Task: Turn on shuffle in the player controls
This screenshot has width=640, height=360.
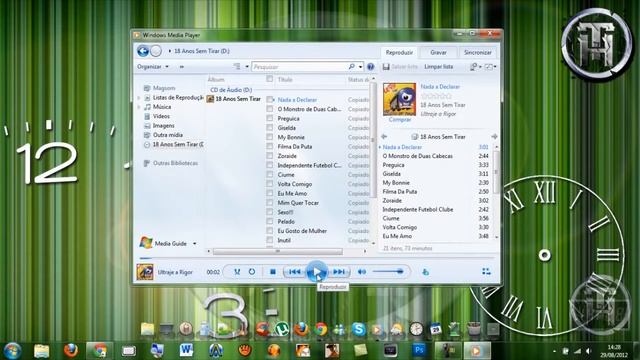Action: click(x=237, y=272)
